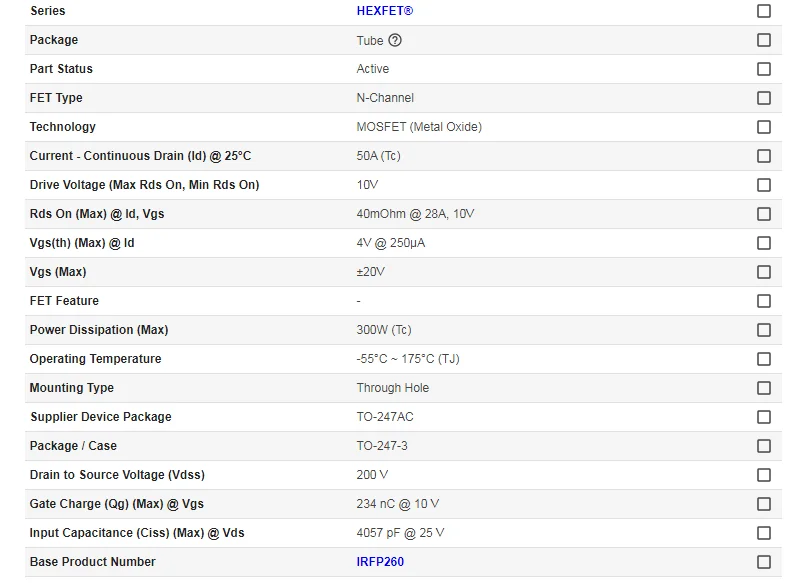Viewport: 789px width, 583px height.
Task: Open the HEXFET® series link
Action: (x=384, y=11)
